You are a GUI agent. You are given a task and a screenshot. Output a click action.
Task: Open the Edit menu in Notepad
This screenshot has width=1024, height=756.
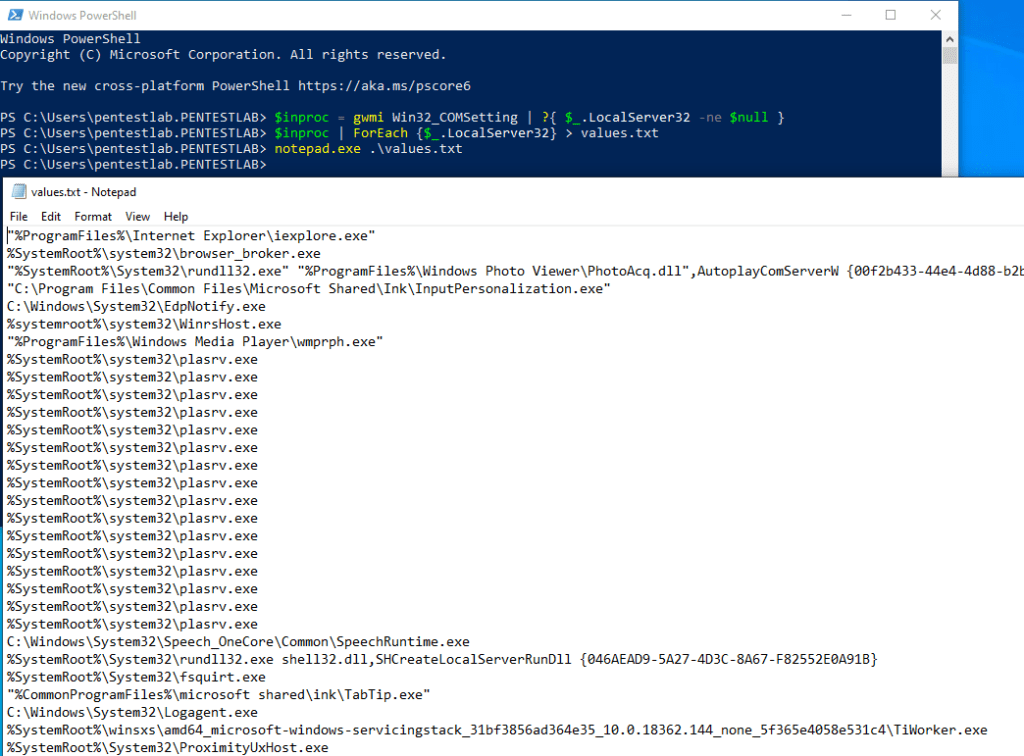[x=51, y=217]
